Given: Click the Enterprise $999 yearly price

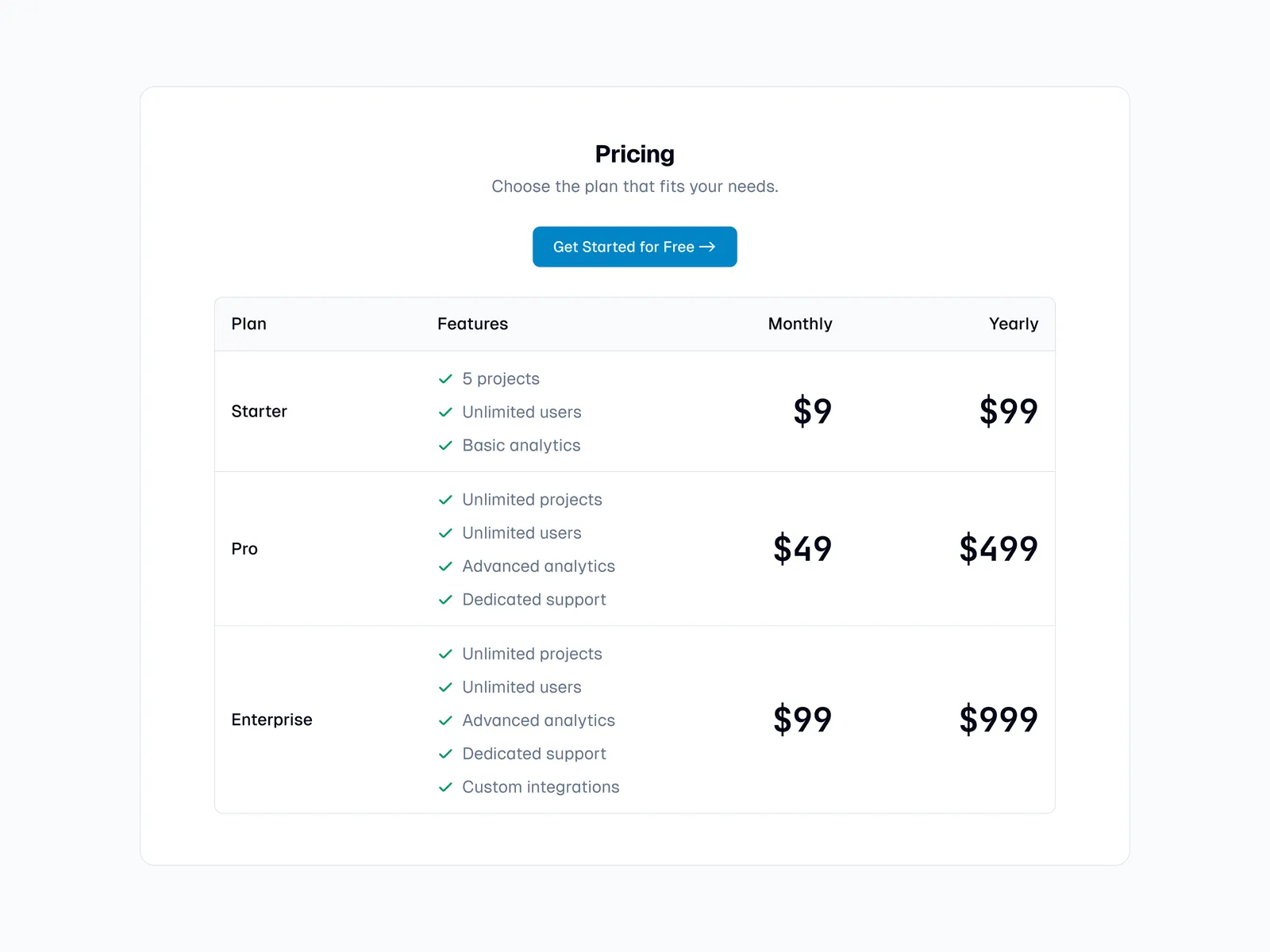Looking at the screenshot, I should click(x=998, y=720).
